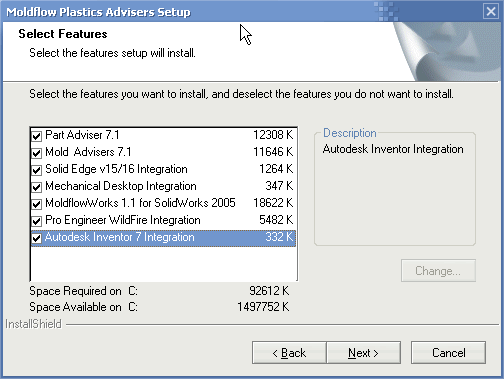The height and width of the screenshot is (379, 504).
Task: Select the Mold Advisers 7.1 row label
Action: pyautogui.click(x=88, y=152)
